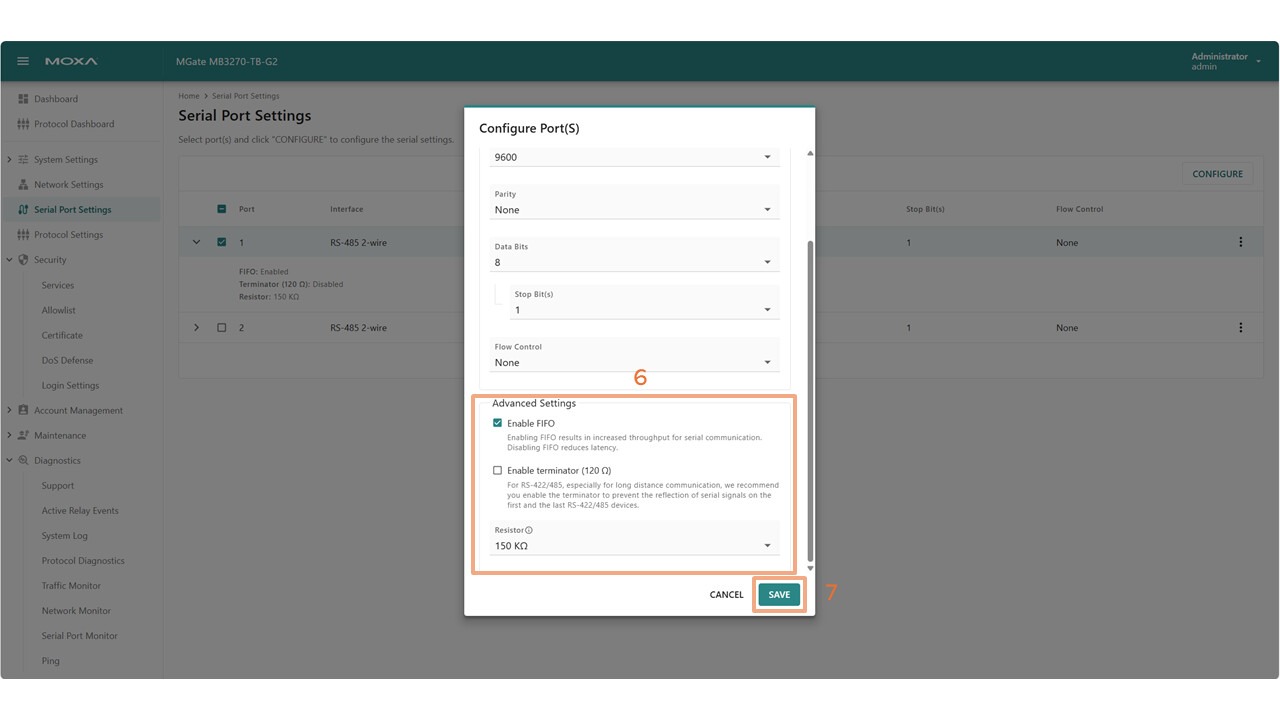Open the Dashboard sidebar icon

click(x=24, y=99)
